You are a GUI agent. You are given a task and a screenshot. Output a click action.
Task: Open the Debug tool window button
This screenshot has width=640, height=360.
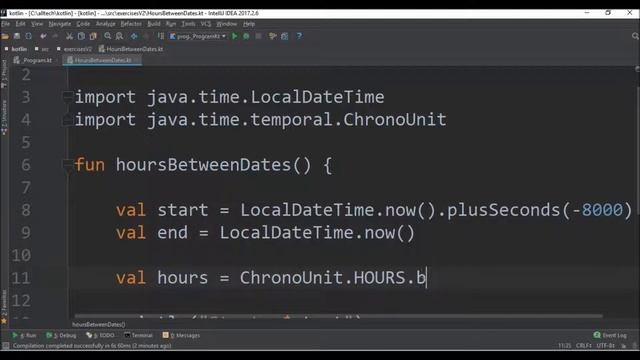click(x=61, y=335)
